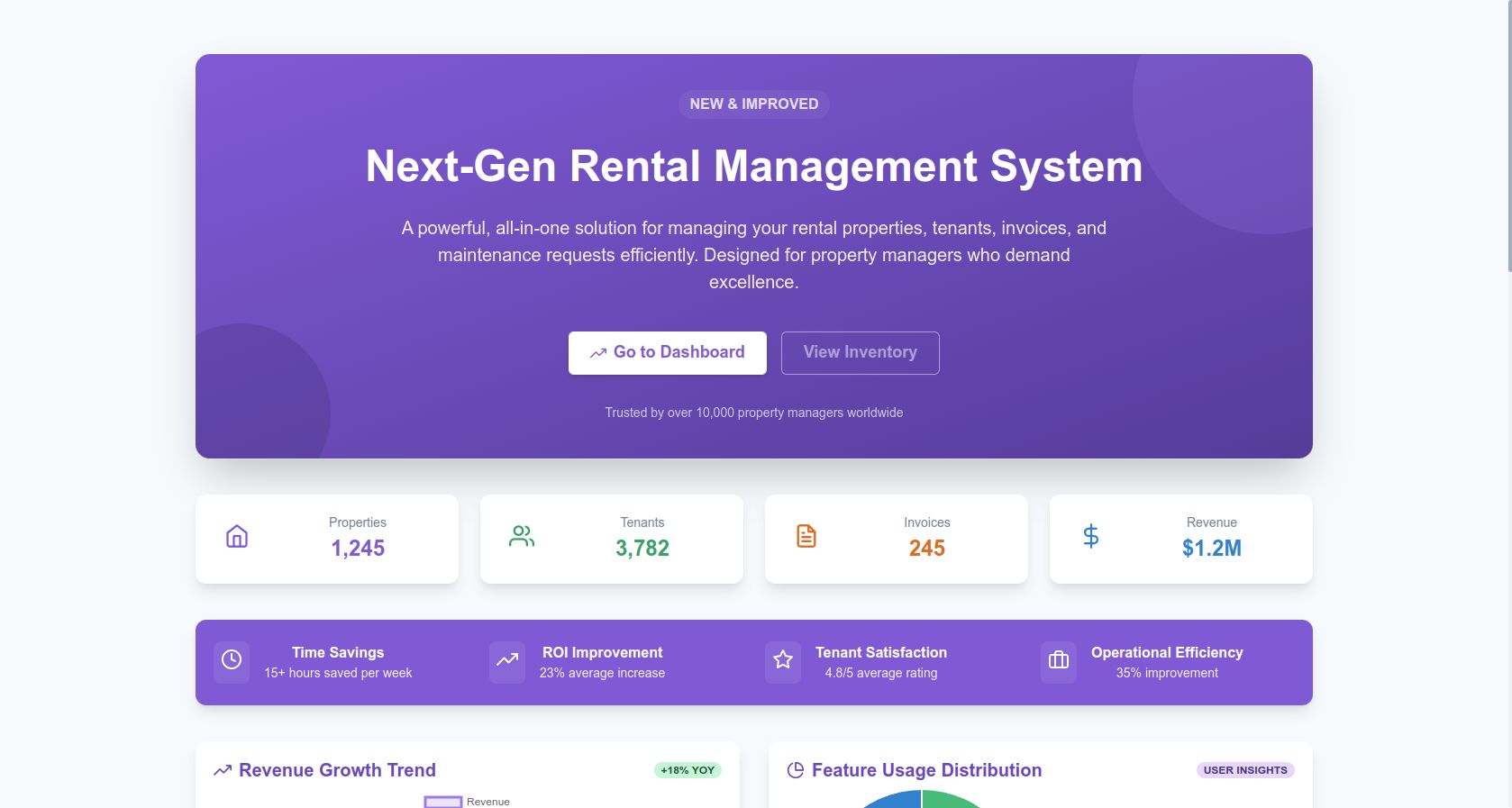Click the Revenue label in the Revenue stat card

tap(1212, 522)
